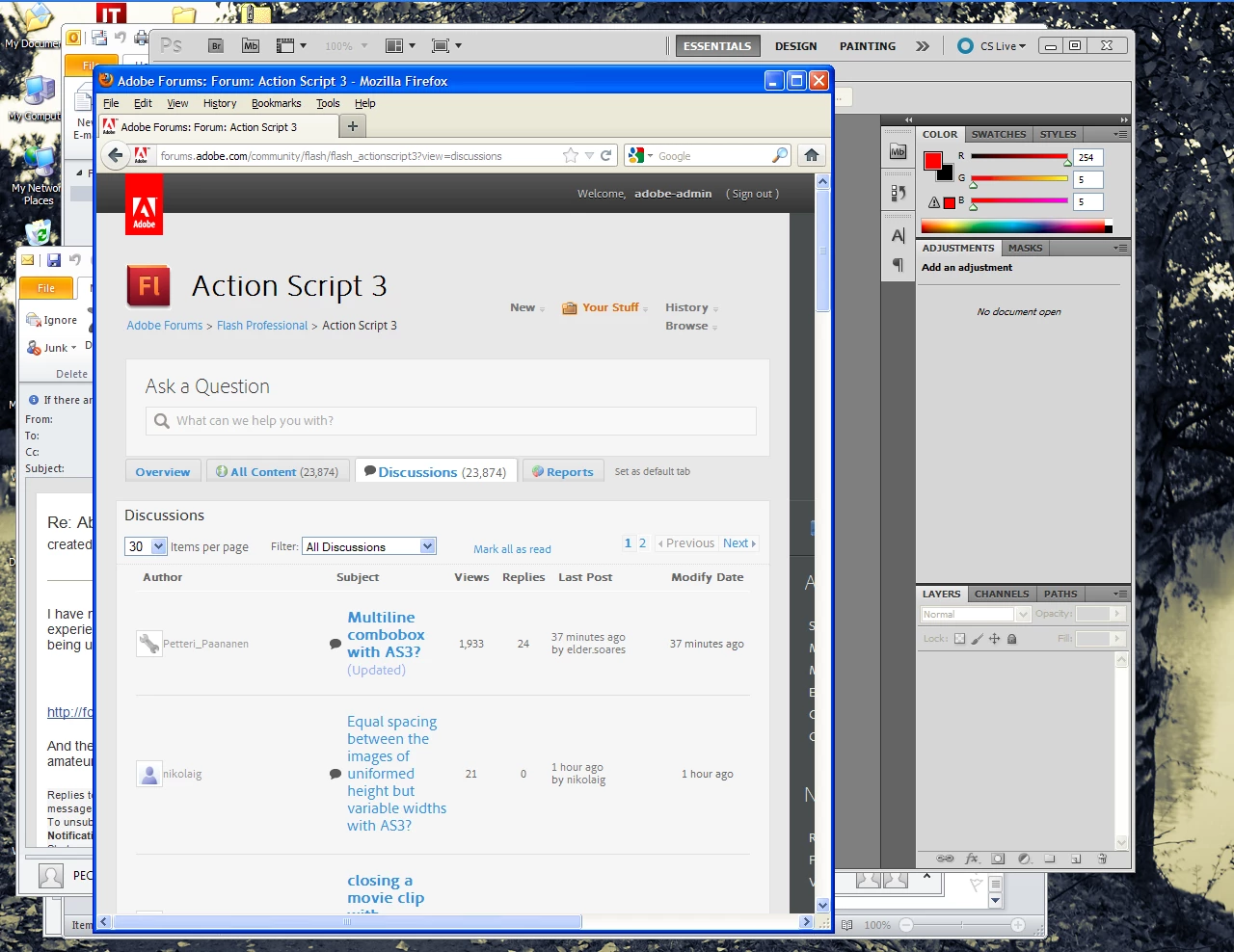Click the Adobe logo on the forum page

pos(144,204)
